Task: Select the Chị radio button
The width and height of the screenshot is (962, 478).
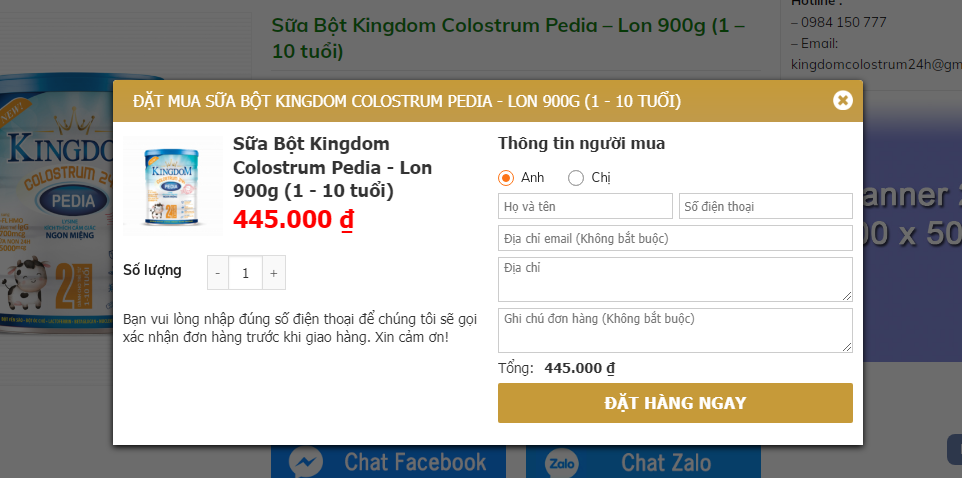Action: (x=576, y=178)
